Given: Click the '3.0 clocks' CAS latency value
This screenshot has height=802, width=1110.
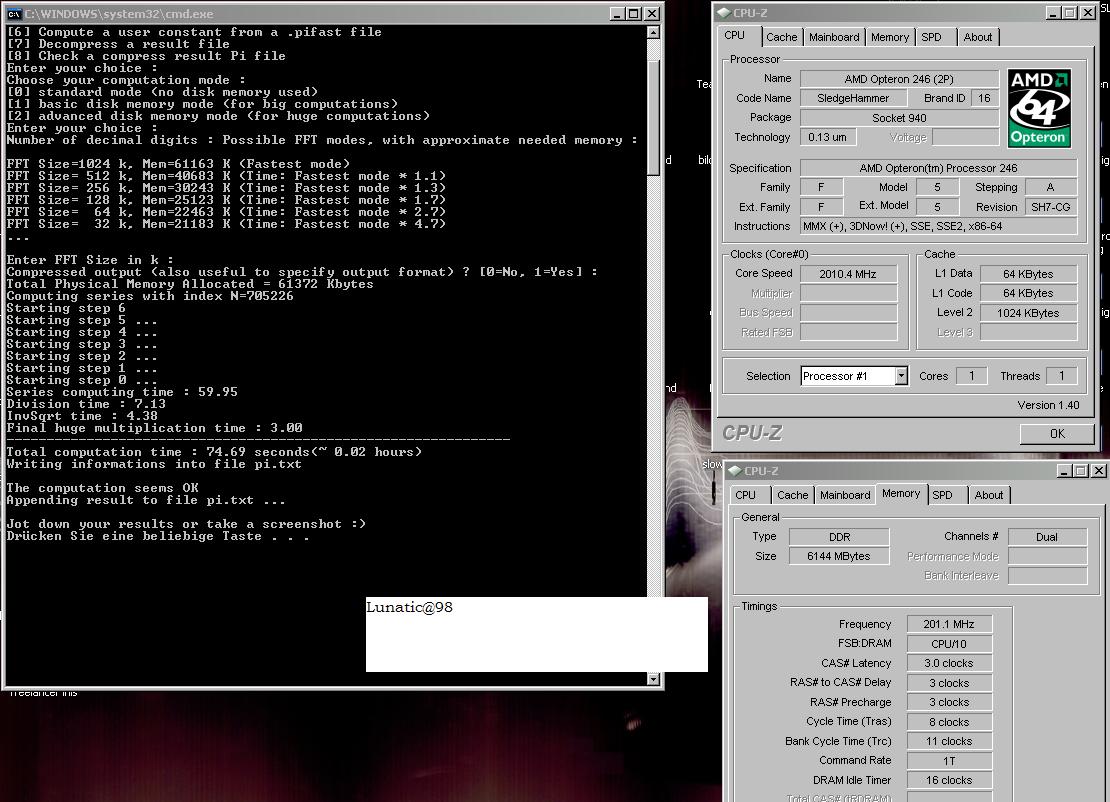Looking at the screenshot, I should tap(949, 663).
